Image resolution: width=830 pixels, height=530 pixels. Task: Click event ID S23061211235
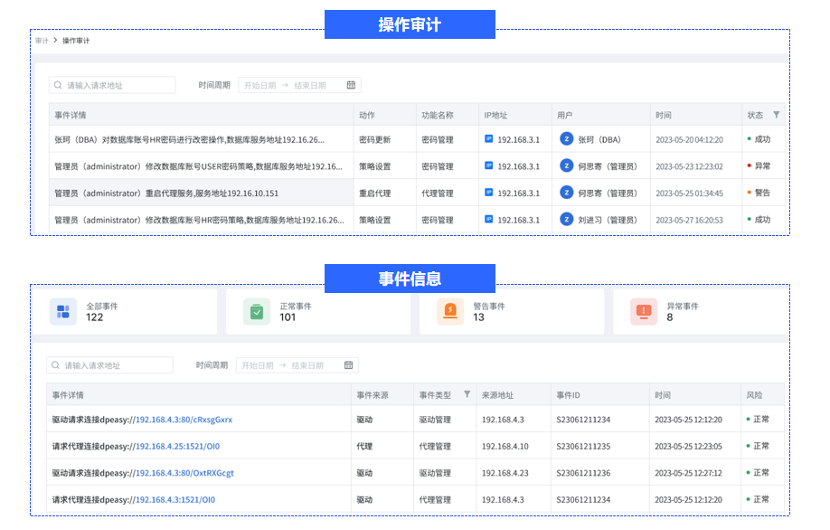click(583, 446)
